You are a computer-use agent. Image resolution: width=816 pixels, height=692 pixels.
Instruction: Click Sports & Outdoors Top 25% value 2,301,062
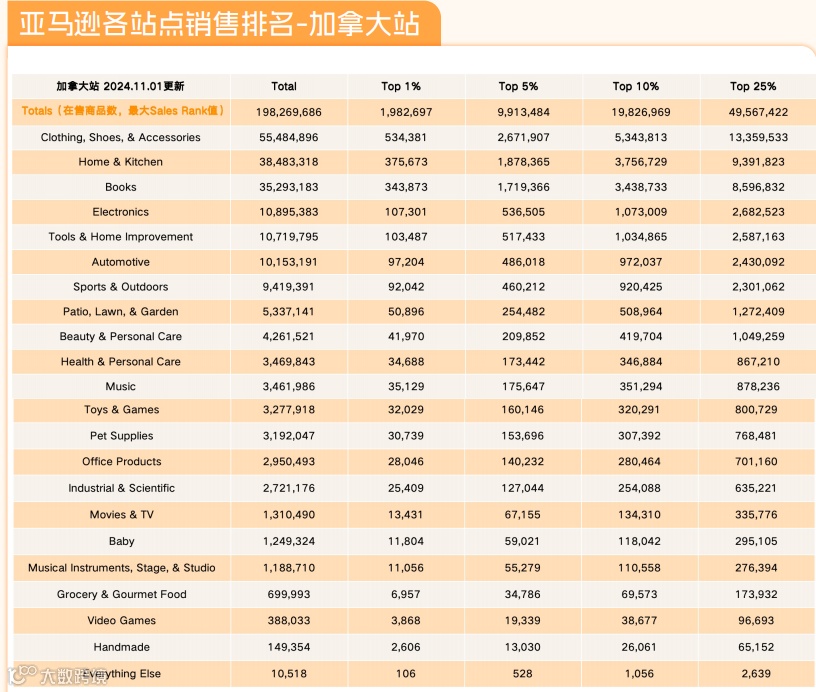pyautogui.click(x=758, y=287)
